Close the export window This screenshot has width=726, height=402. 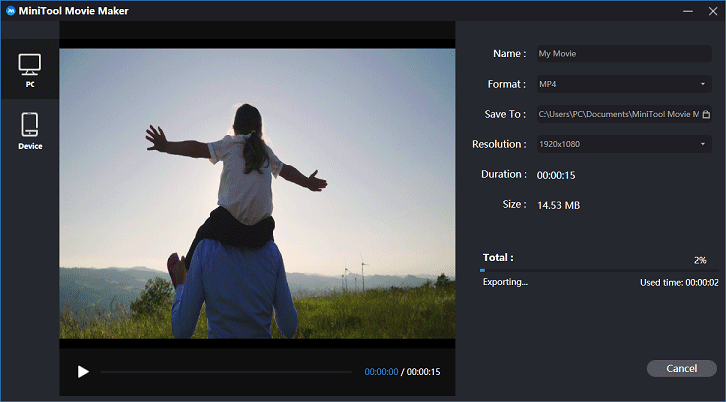pyautogui.click(x=713, y=11)
